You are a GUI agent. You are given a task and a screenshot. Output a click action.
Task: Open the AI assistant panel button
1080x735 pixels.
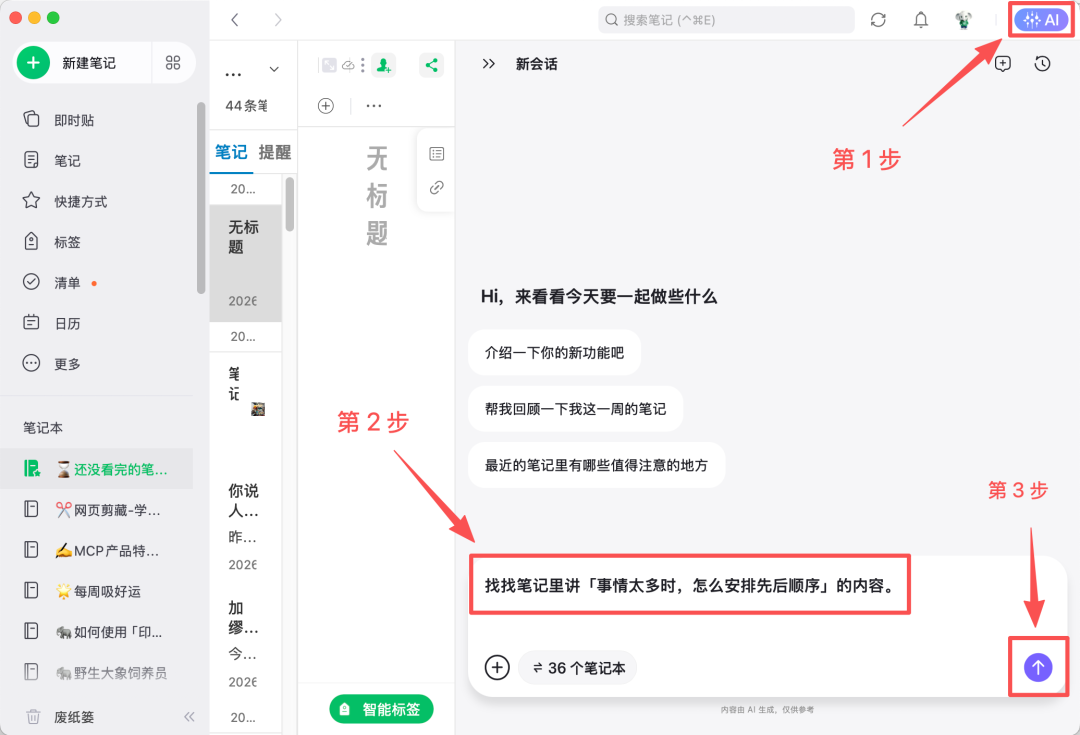coord(1041,20)
